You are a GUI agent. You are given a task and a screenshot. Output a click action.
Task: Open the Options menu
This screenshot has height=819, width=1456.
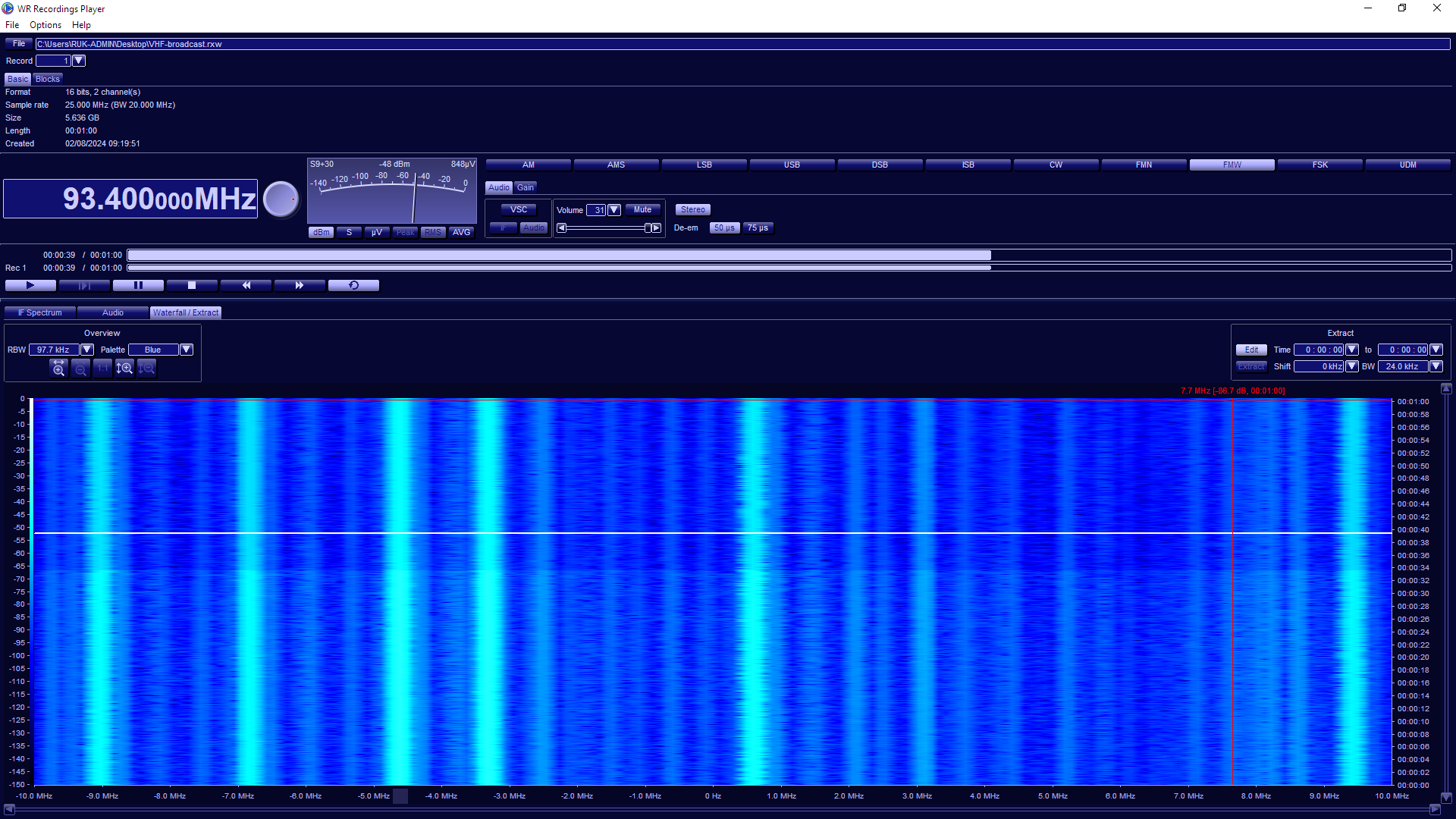pos(45,25)
